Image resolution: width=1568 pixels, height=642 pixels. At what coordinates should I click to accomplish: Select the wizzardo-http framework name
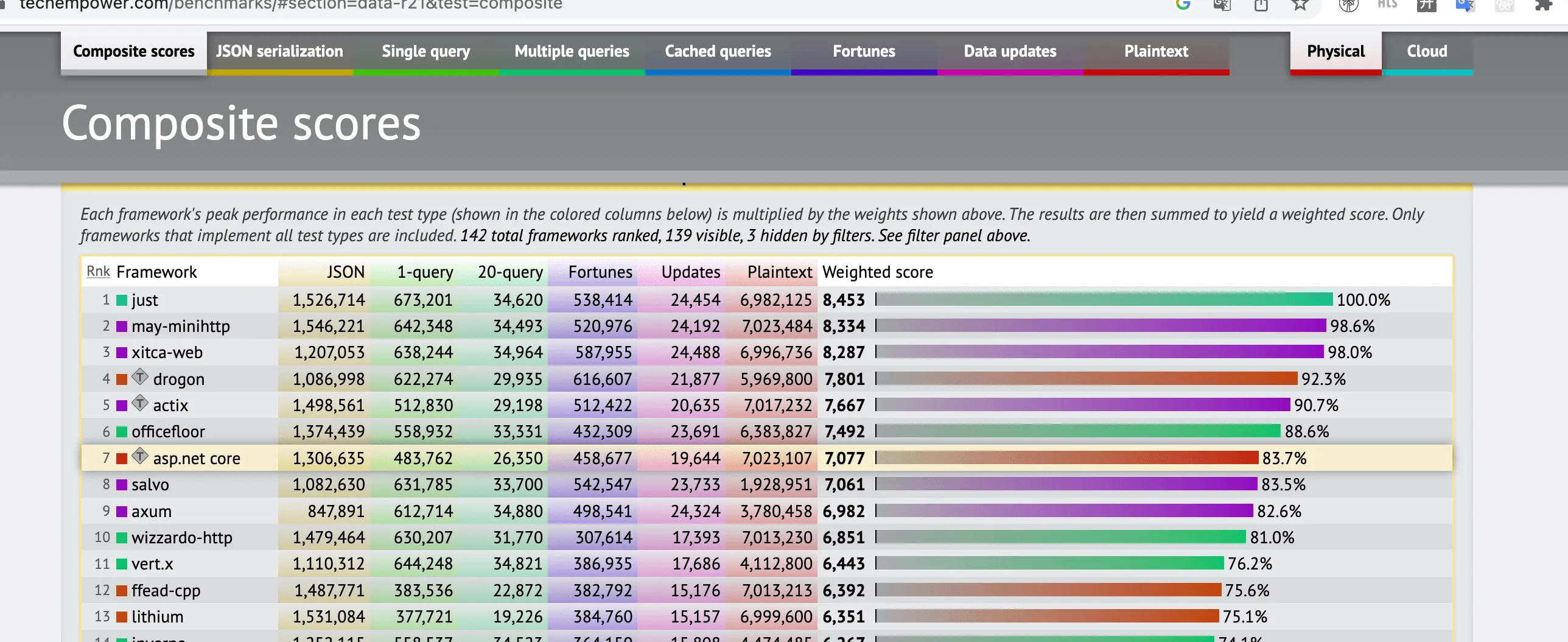(182, 538)
